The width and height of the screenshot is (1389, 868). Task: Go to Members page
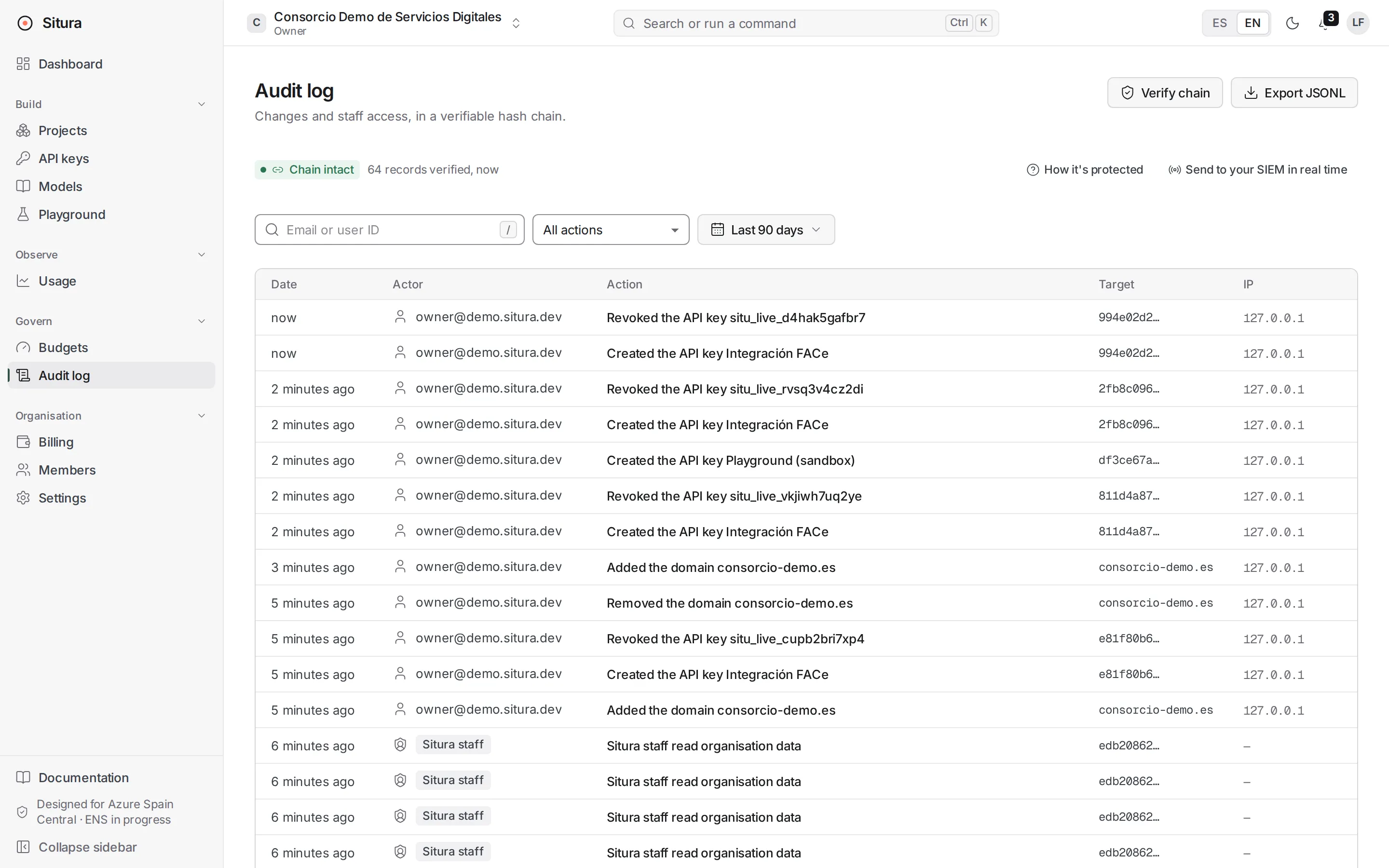tap(111, 470)
